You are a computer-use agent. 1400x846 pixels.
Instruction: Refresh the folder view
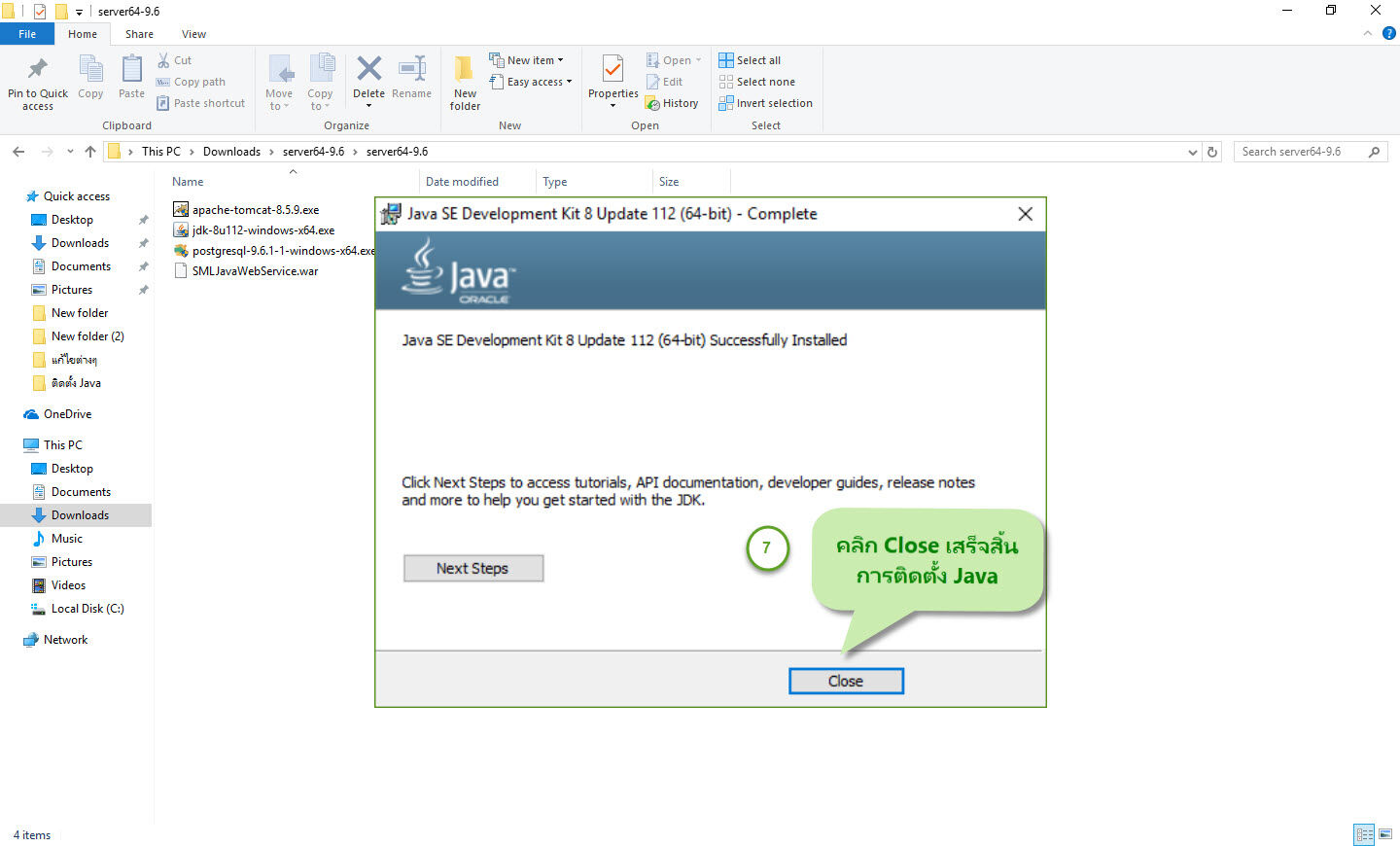pyautogui.click(x=1212, y=152)
